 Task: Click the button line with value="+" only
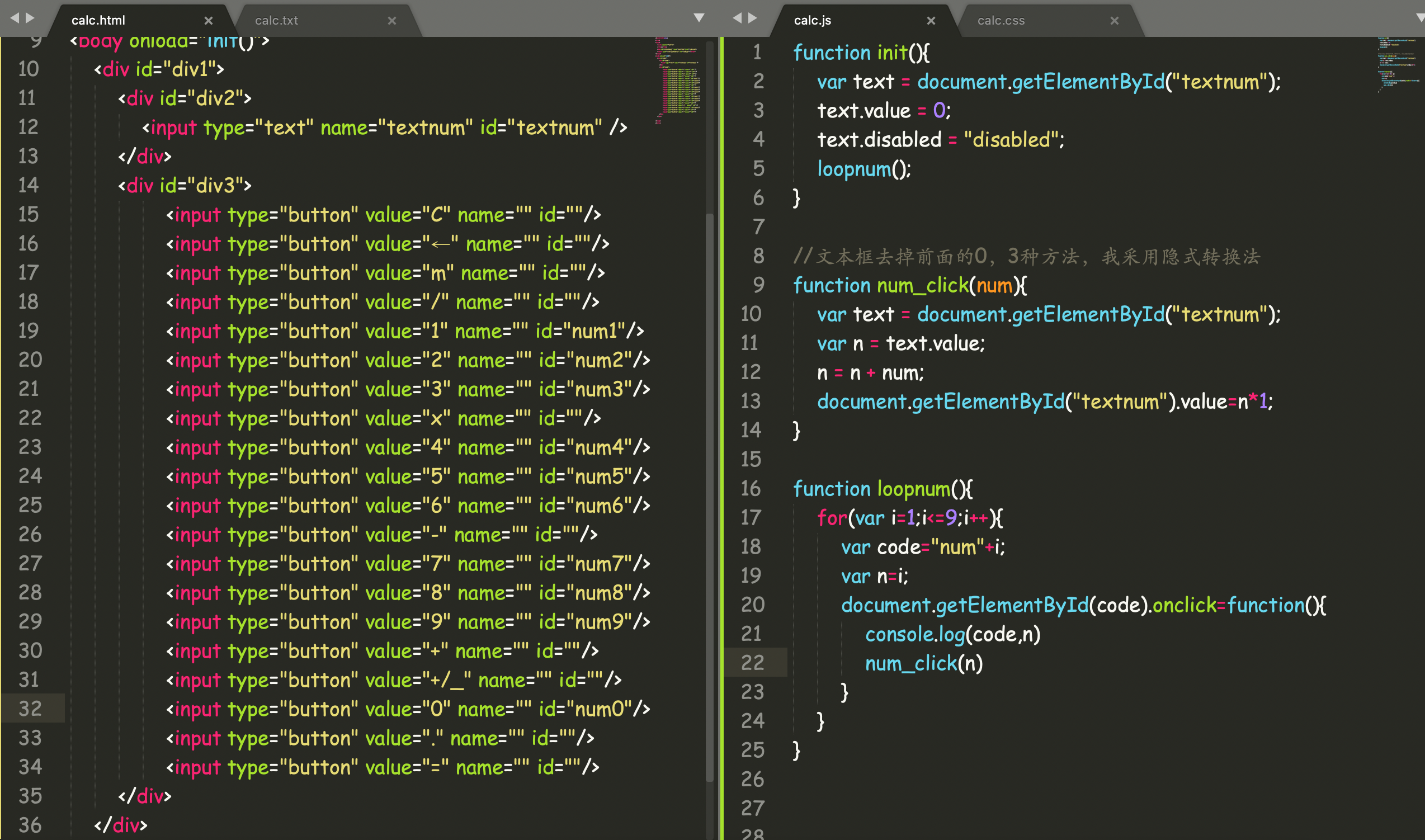(382, 651)
